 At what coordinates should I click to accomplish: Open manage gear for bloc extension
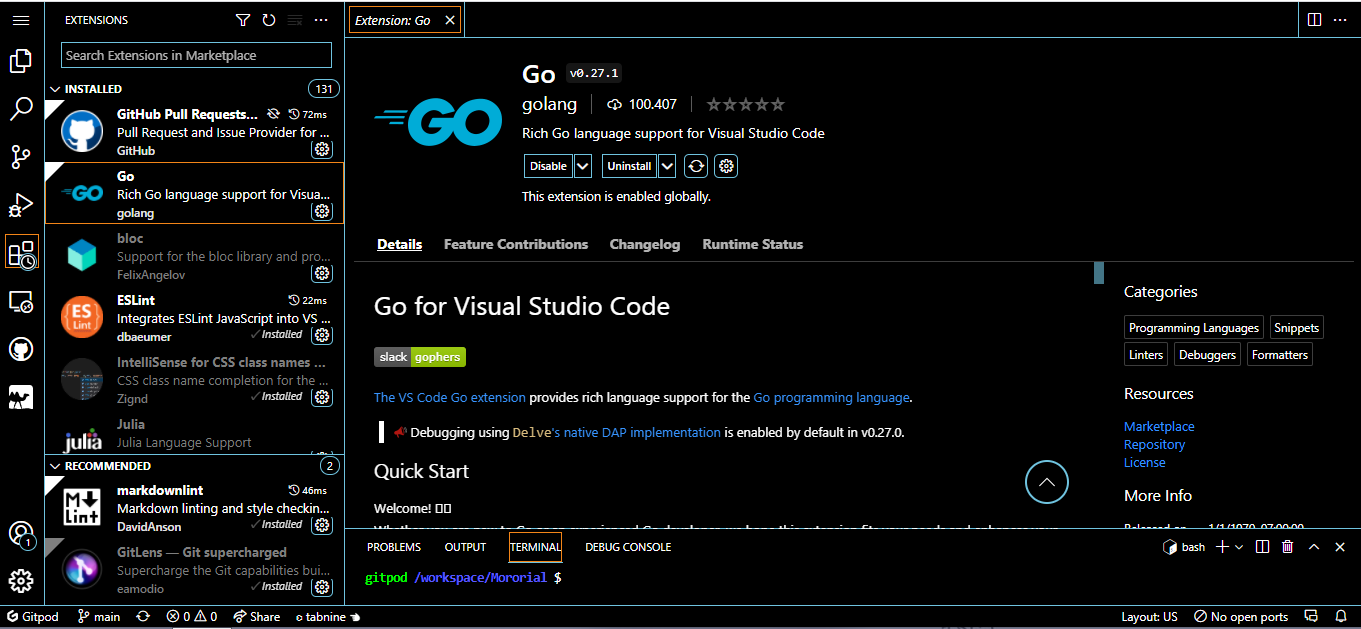322,273
